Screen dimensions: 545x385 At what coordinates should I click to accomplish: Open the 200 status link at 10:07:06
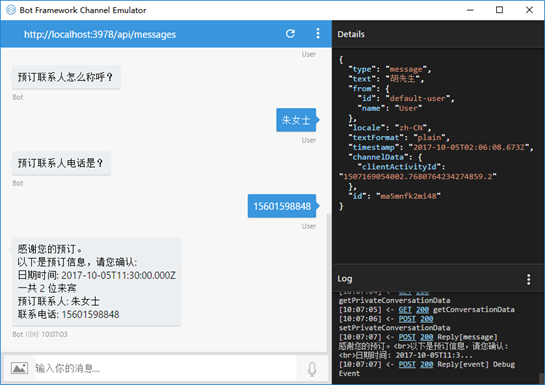(427, 319)
